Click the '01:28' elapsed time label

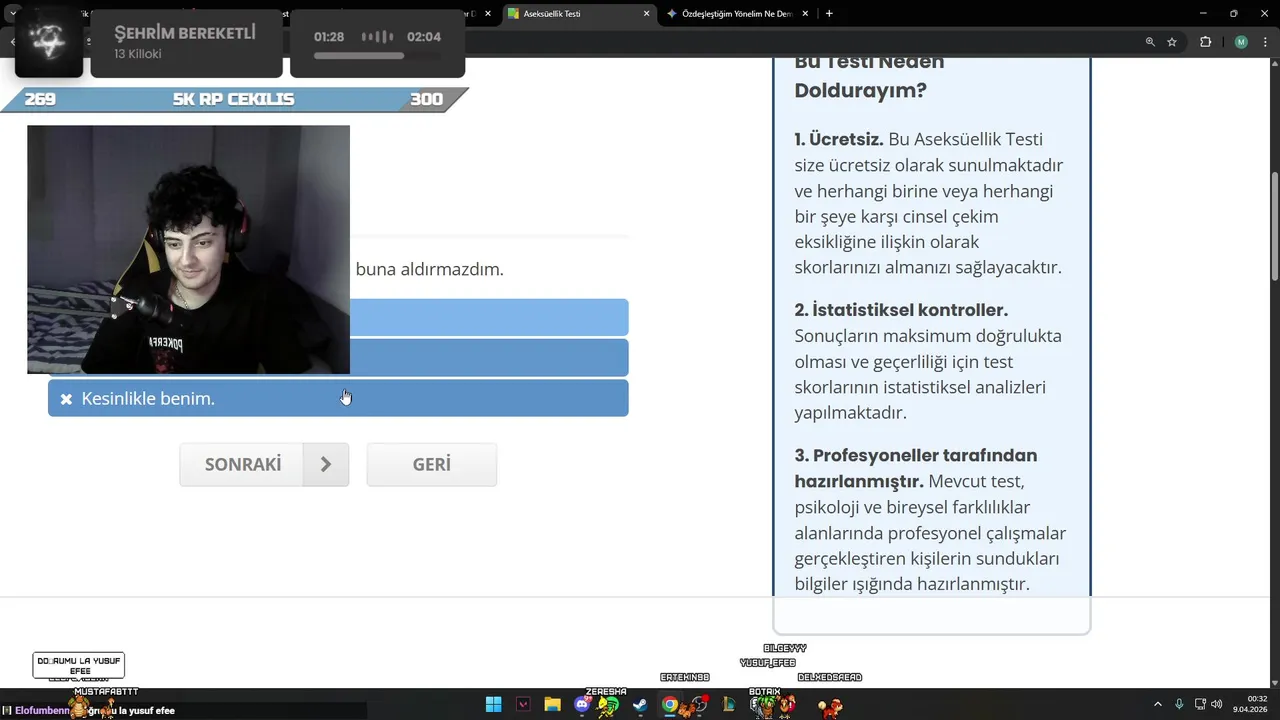coord(329,37)
